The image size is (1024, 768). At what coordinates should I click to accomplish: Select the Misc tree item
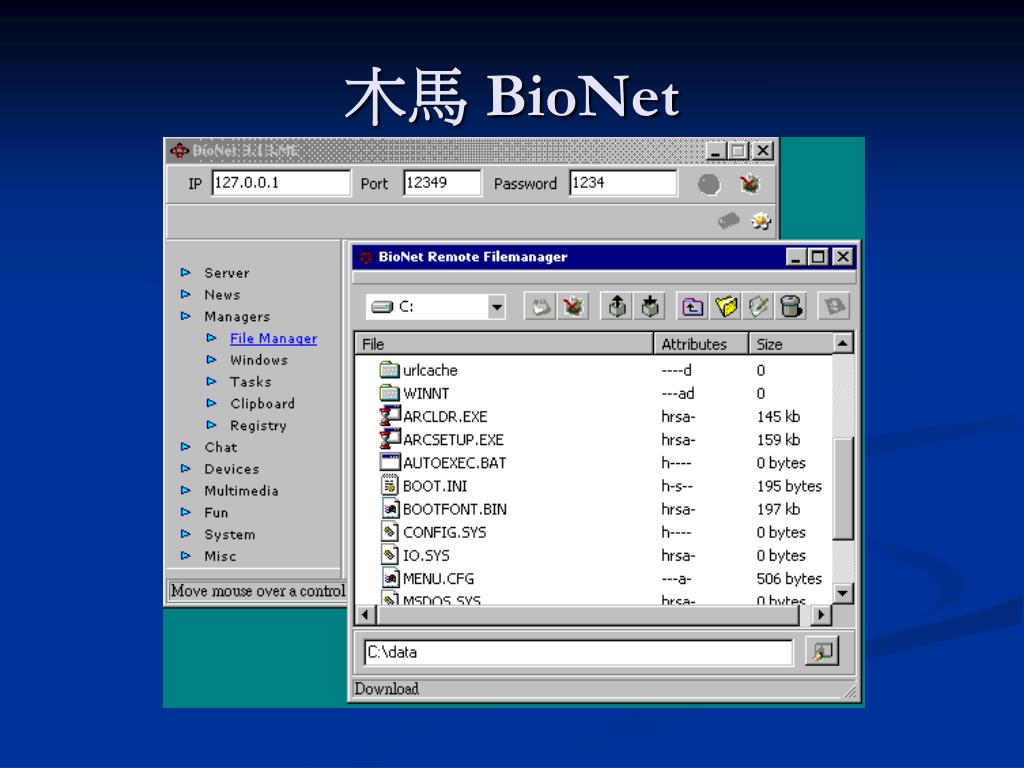point(220,556)
